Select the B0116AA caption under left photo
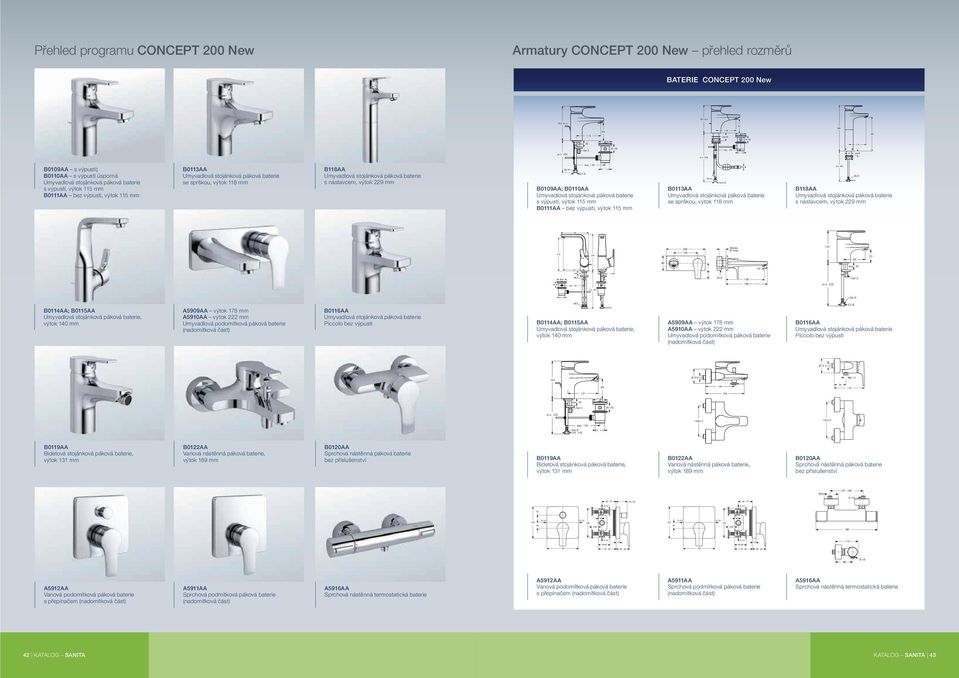The image size is (959, 678). click(x=372, y=317)
